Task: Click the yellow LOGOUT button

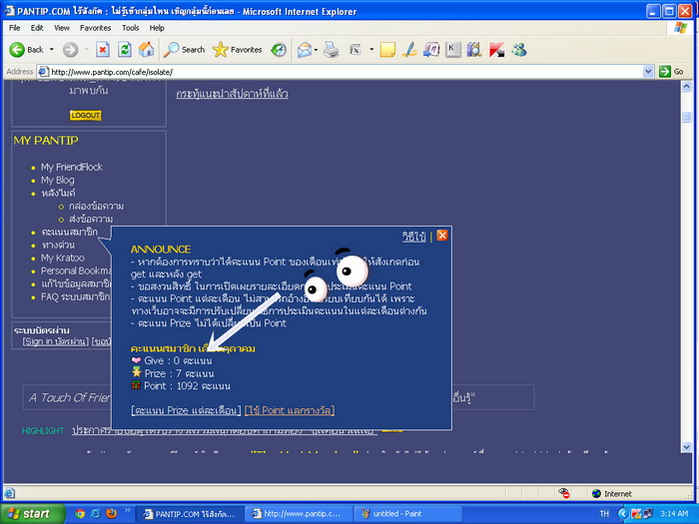Action: pos(86,116)
